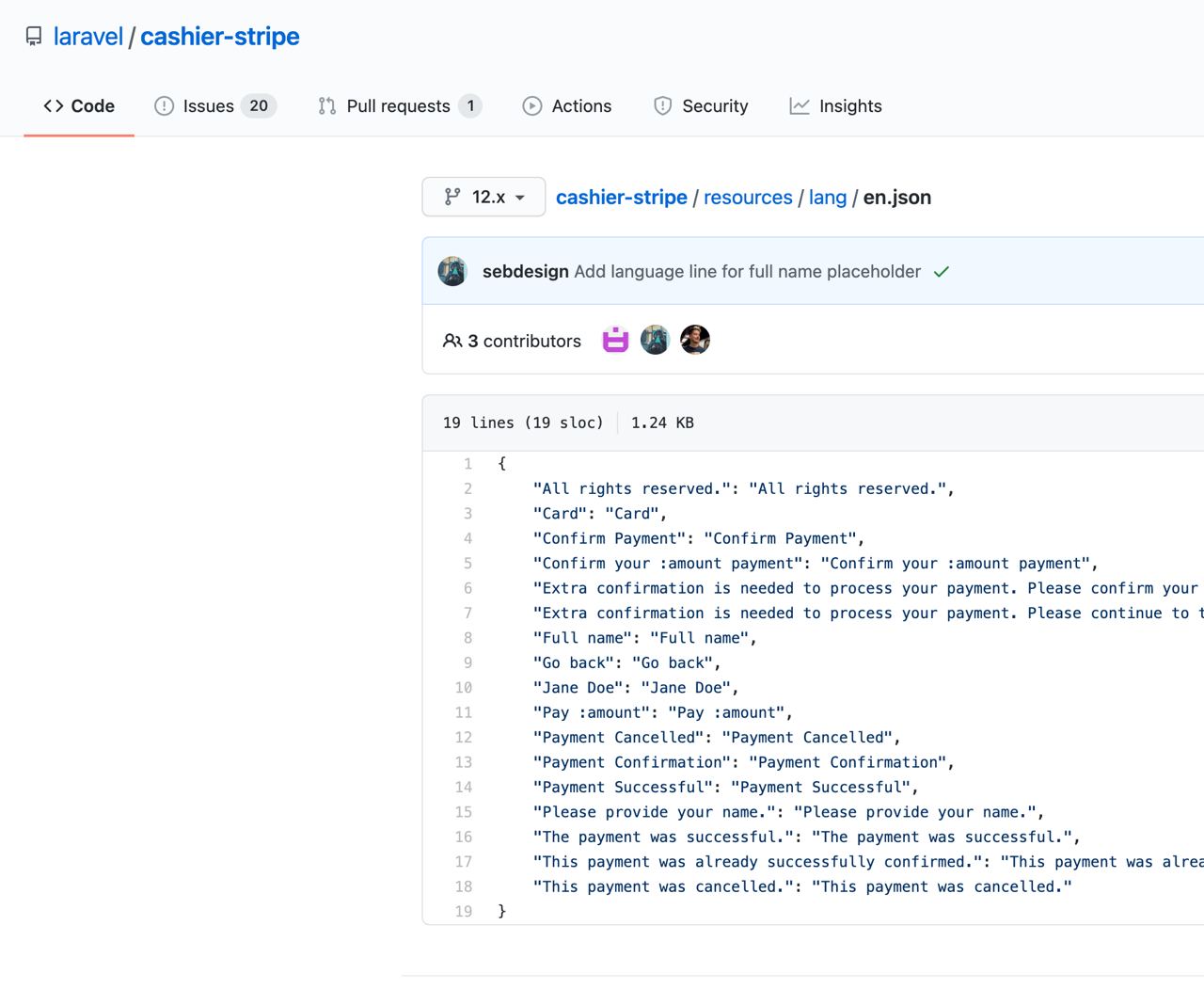Viewport: 1204px width, 989px height.
Task: Click the "Payment Successful" code line
Action: 726,787
